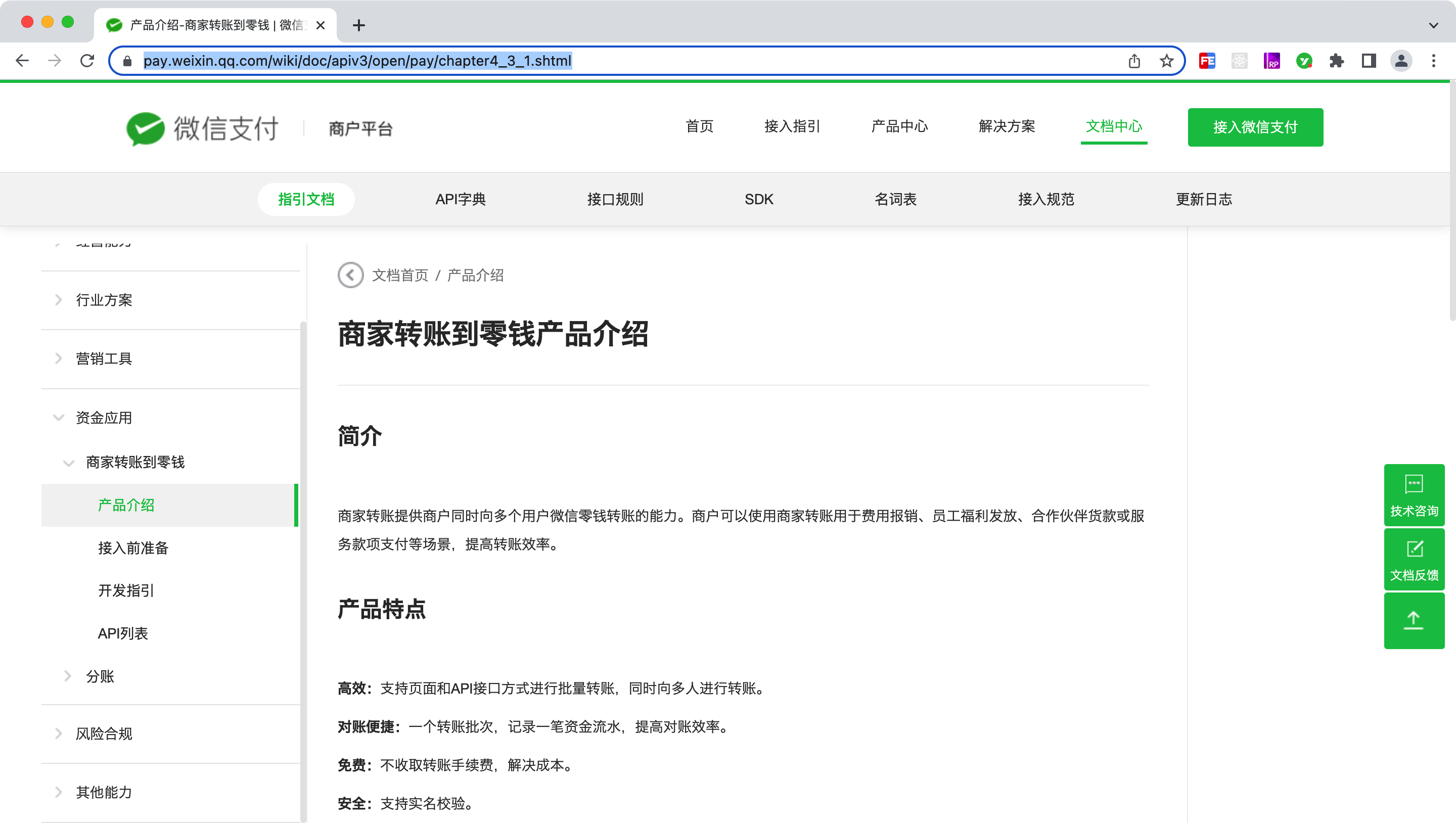Open the 产品中心 navigation menu
1456x823 pixels.
pyautogui.click(x=899, y=126)
